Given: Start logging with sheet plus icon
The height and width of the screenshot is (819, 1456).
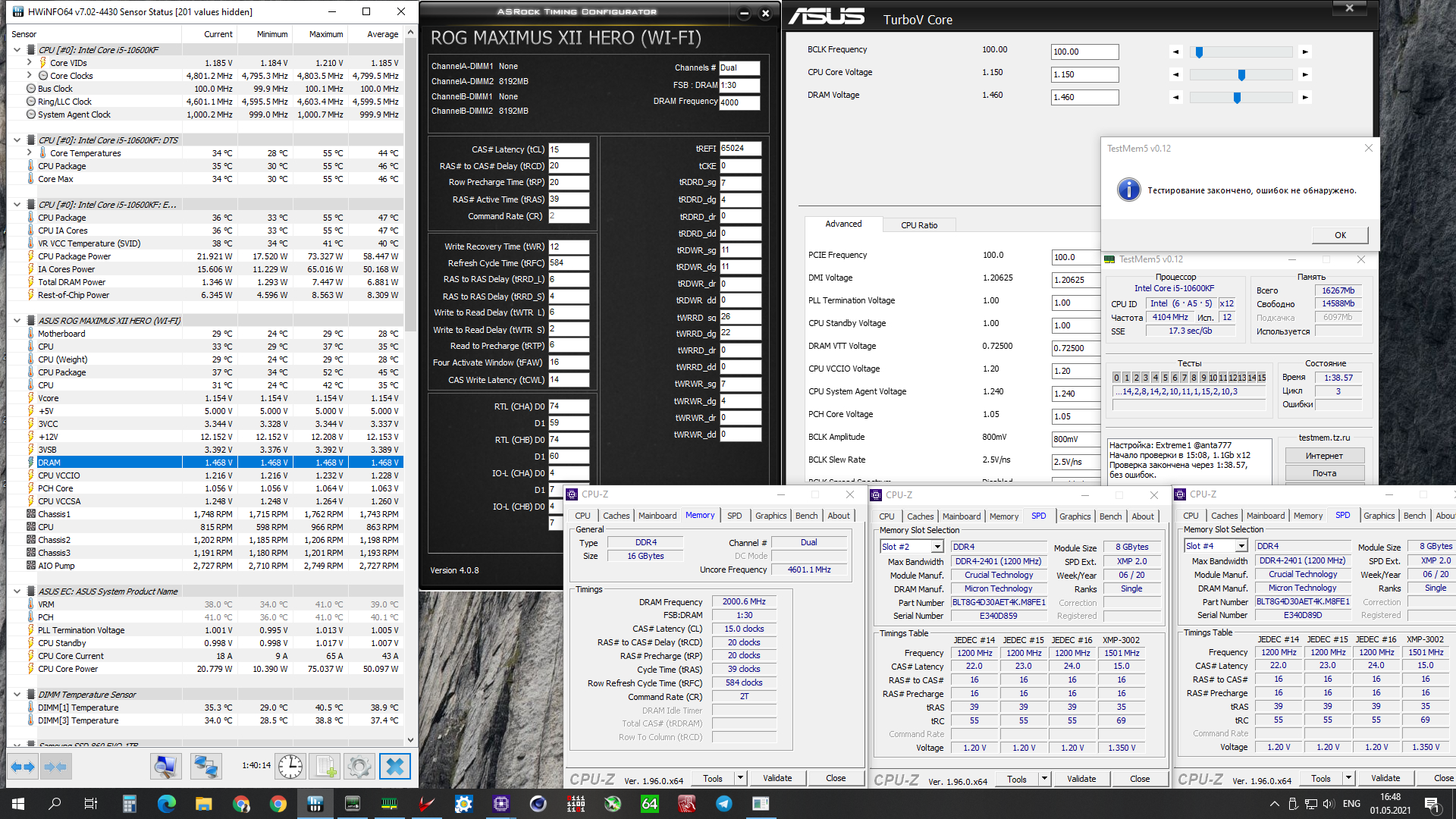Looking at the screenshot, I should click(x=326, y=767).
